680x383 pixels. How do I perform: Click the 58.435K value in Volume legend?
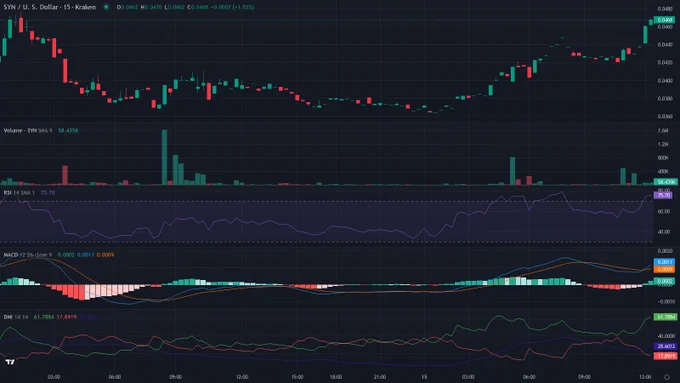(x=68, y=131)
